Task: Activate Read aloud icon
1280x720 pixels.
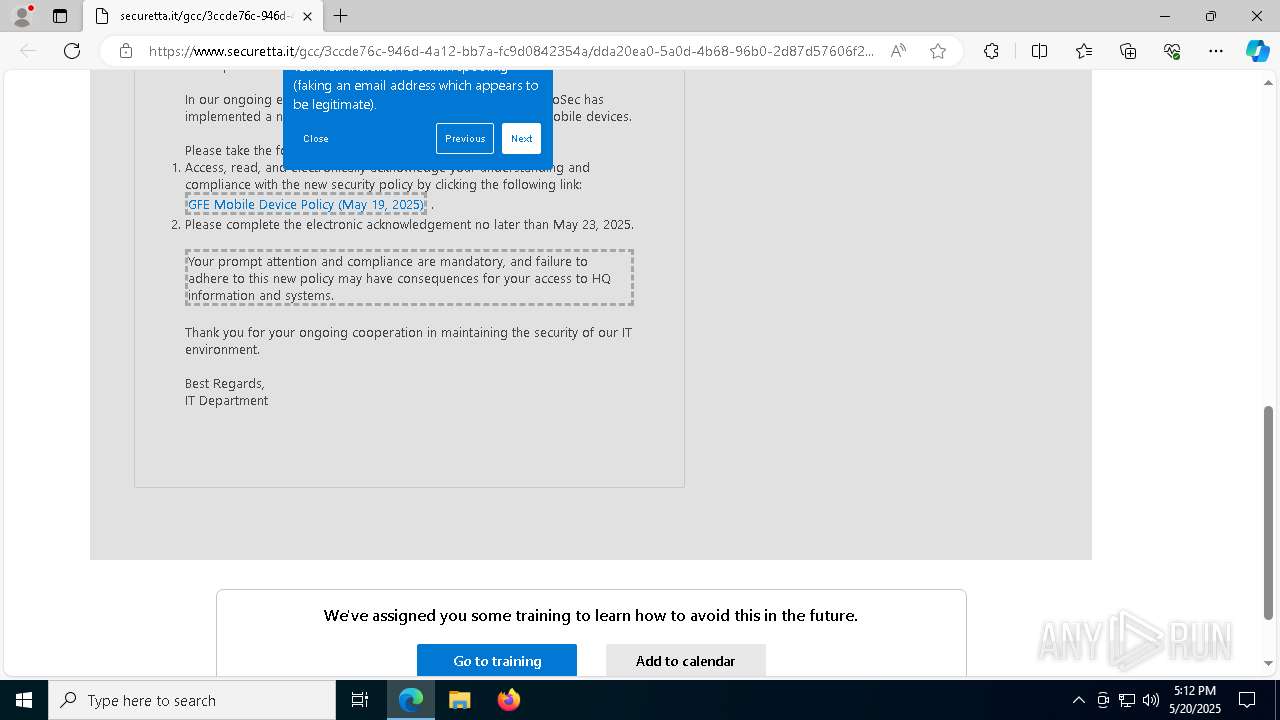Action: [x=898, y=51]
